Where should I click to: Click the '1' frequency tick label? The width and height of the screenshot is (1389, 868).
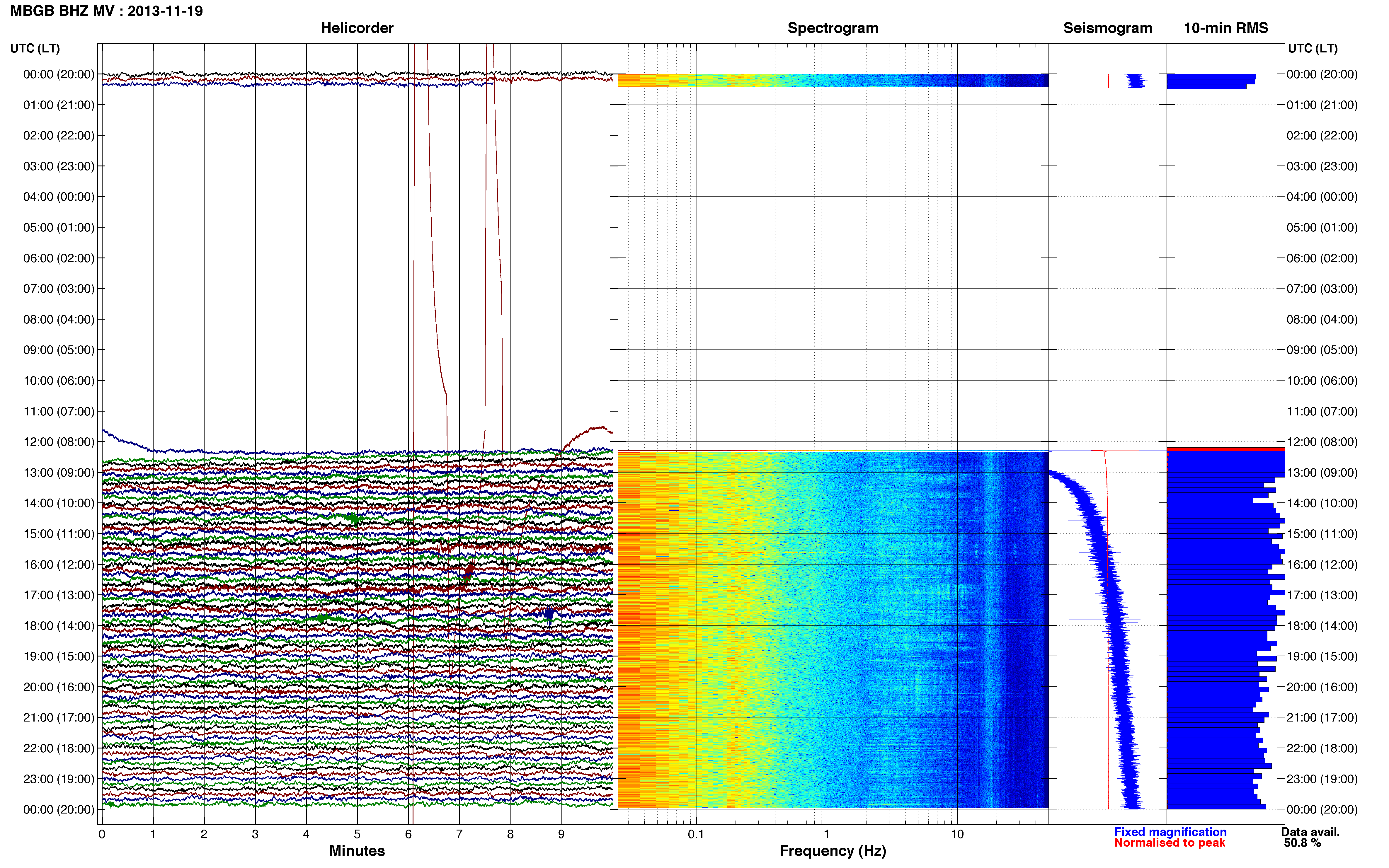(827, 834)
